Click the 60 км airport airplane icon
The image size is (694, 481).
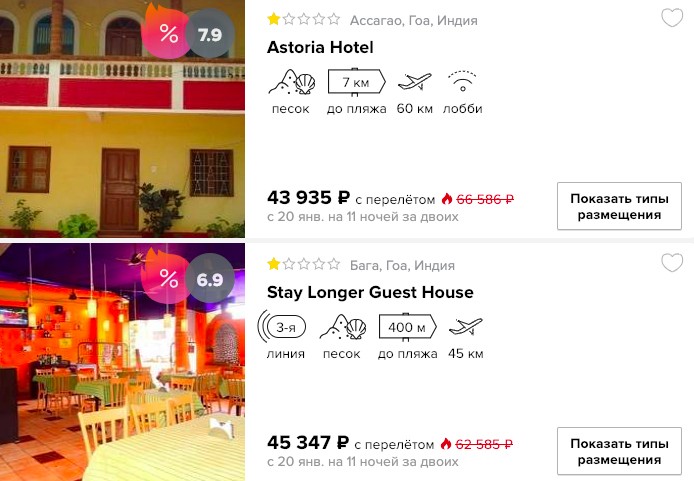click(414, 82)
